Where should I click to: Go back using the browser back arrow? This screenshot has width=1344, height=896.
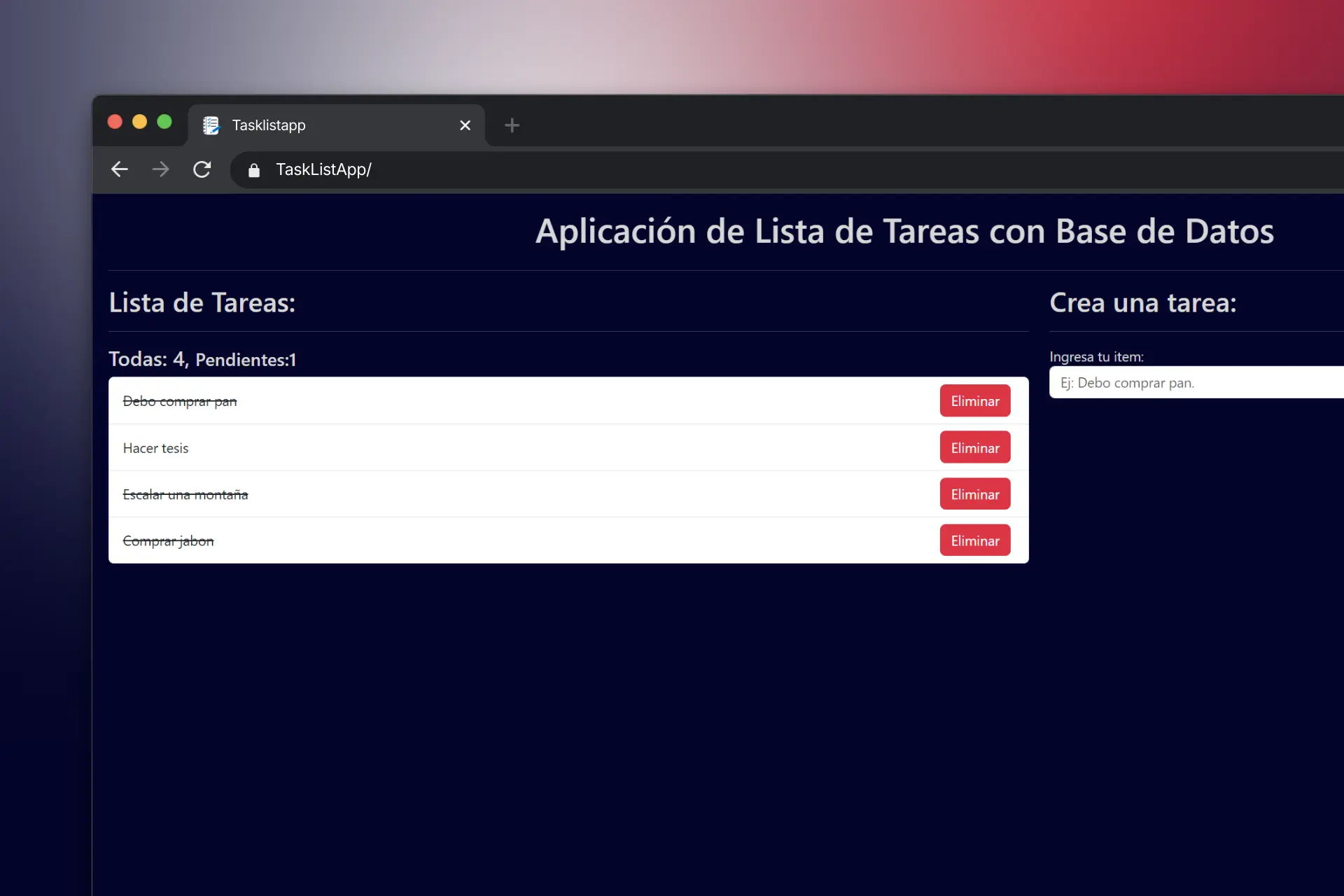120,169
